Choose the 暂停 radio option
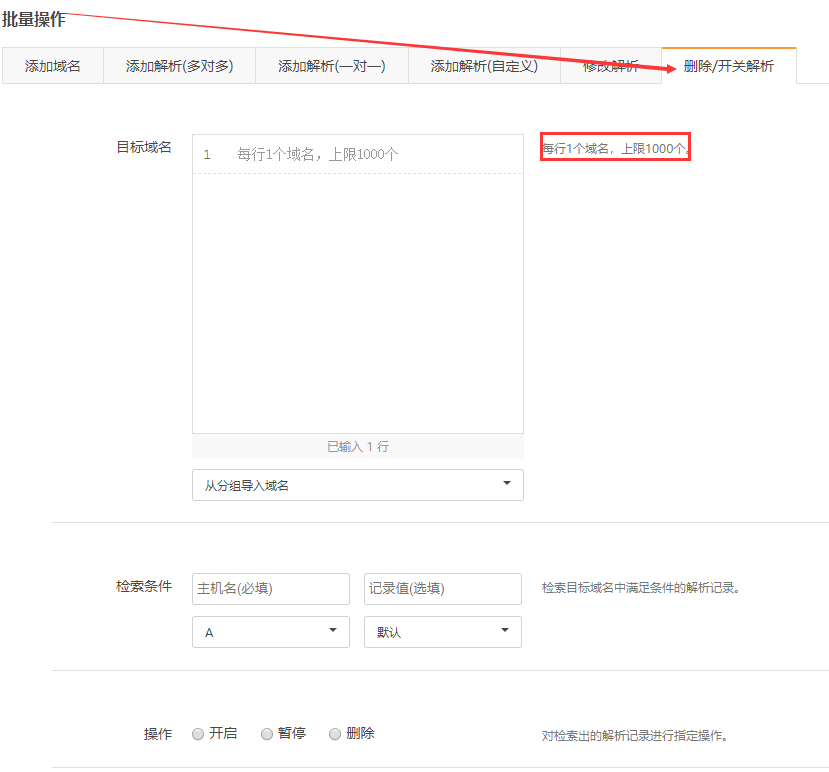 pos(267,734)
